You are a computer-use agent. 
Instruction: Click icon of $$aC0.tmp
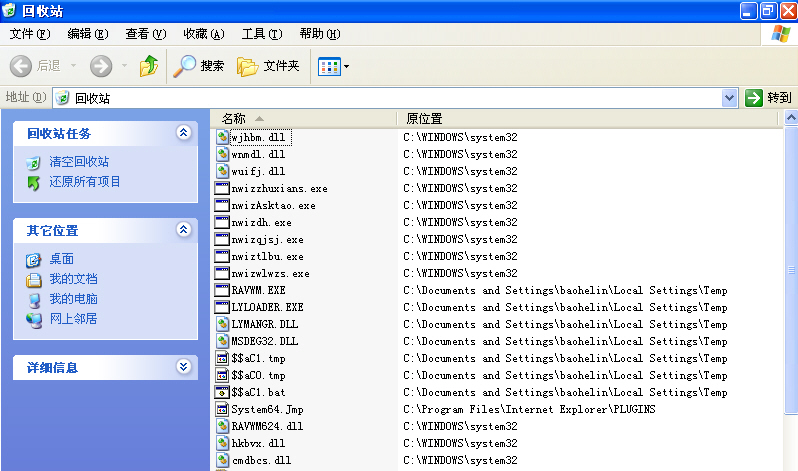222,375
